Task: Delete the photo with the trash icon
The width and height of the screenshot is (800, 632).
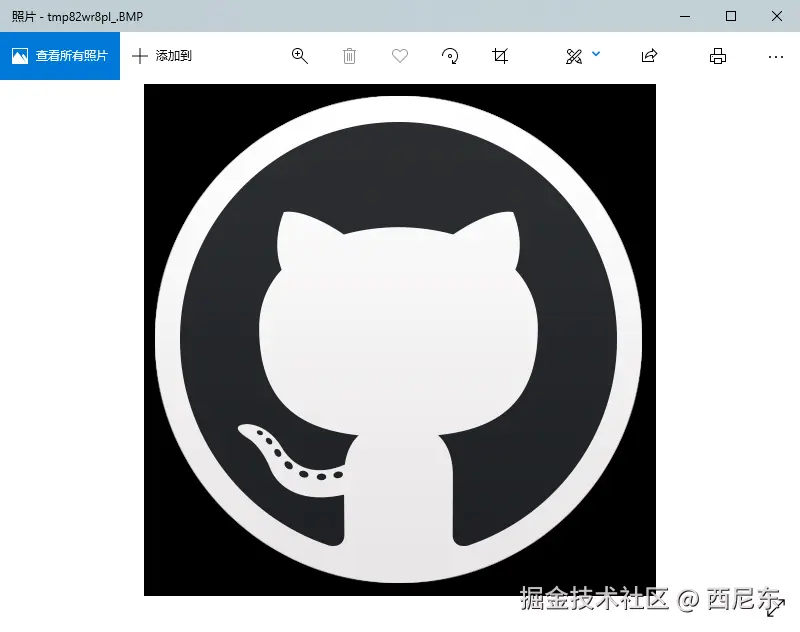Action: [349, 56]
